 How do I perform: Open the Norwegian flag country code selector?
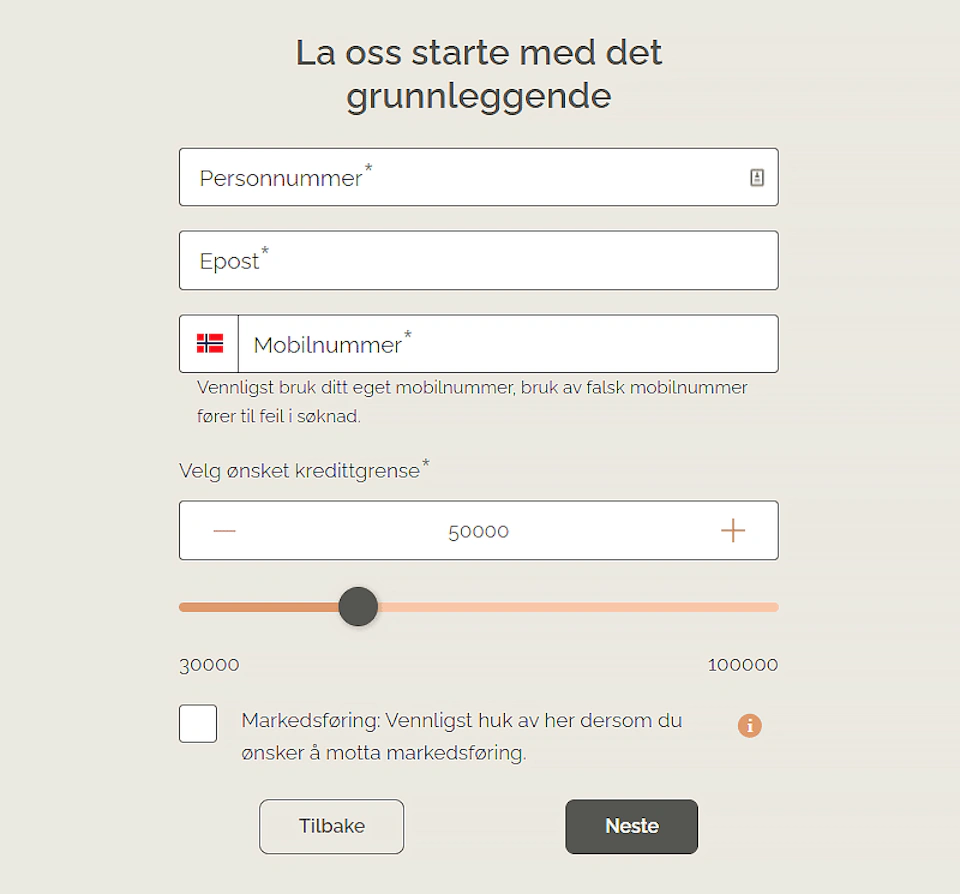[x=210, y=344]
